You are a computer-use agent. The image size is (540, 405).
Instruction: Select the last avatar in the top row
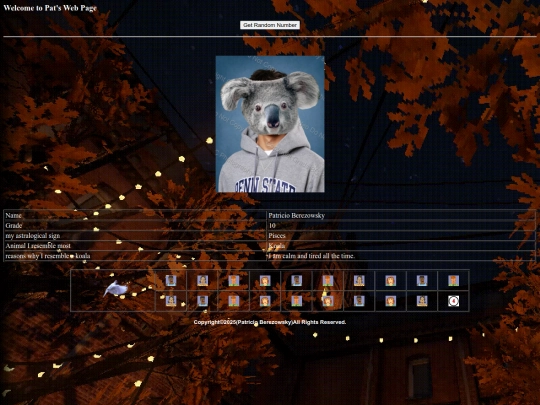coord(453,280)
